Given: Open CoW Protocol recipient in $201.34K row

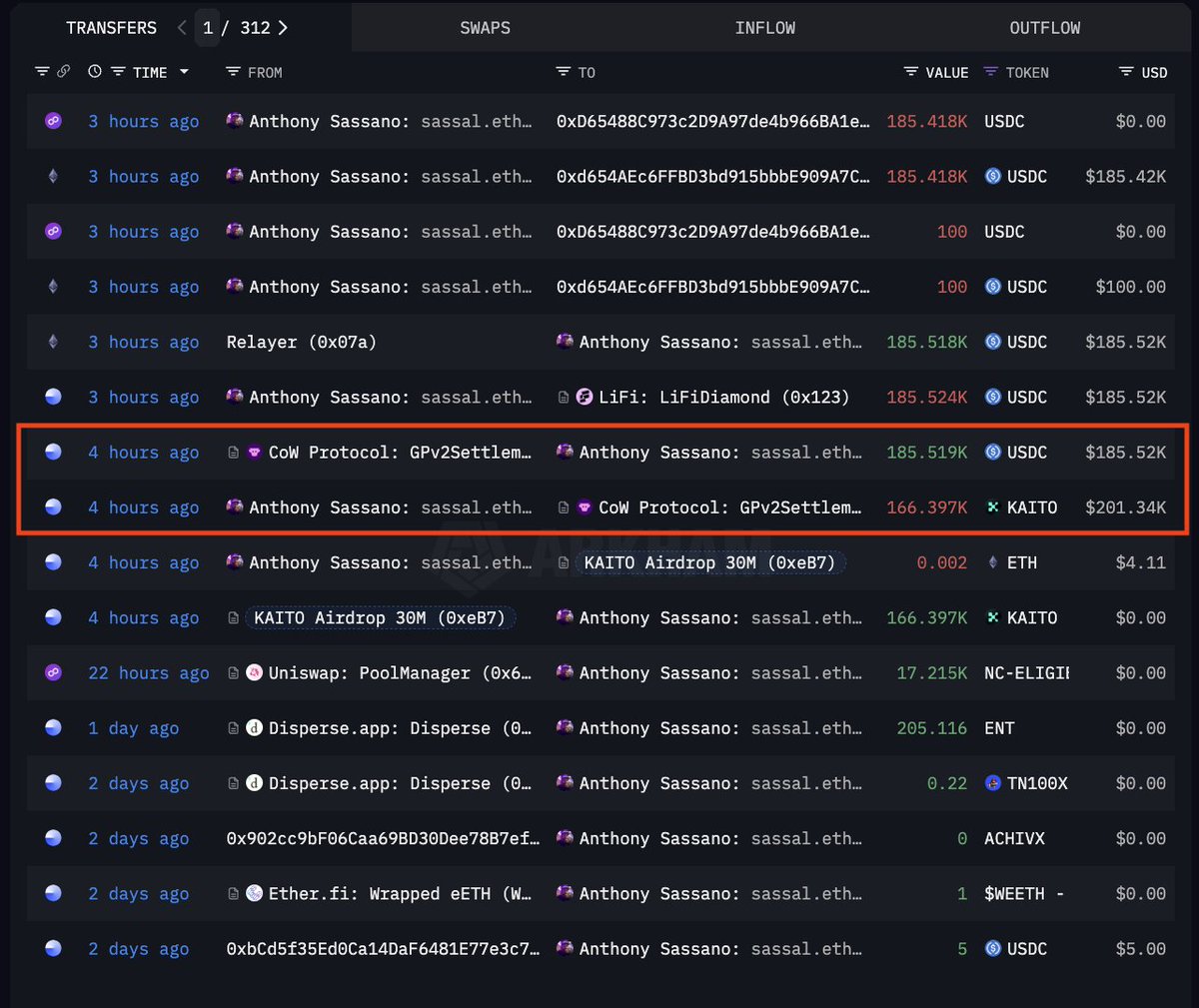Looking at the screenshot, I should tap(729, 506).
